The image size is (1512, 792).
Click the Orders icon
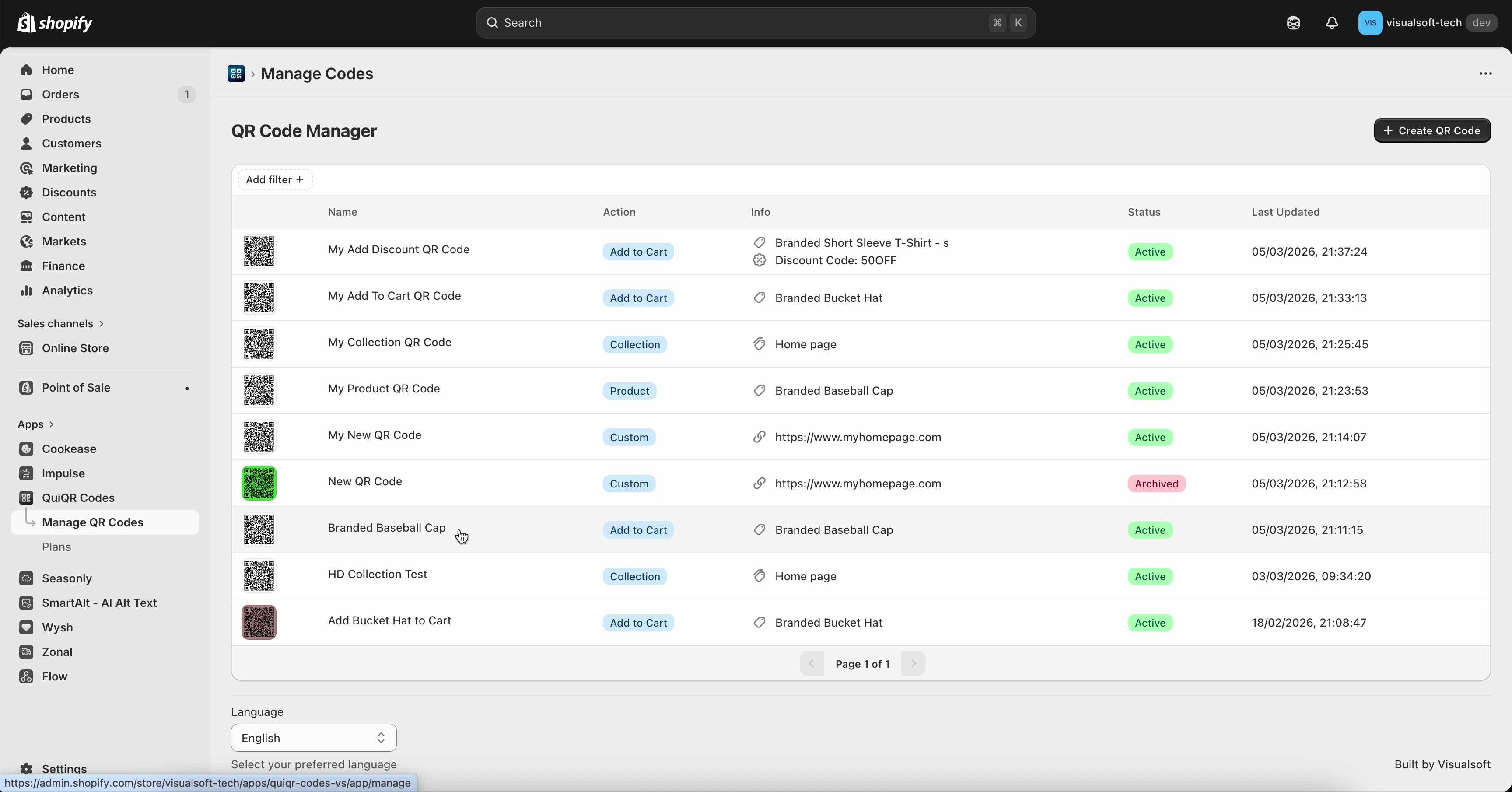26,95
